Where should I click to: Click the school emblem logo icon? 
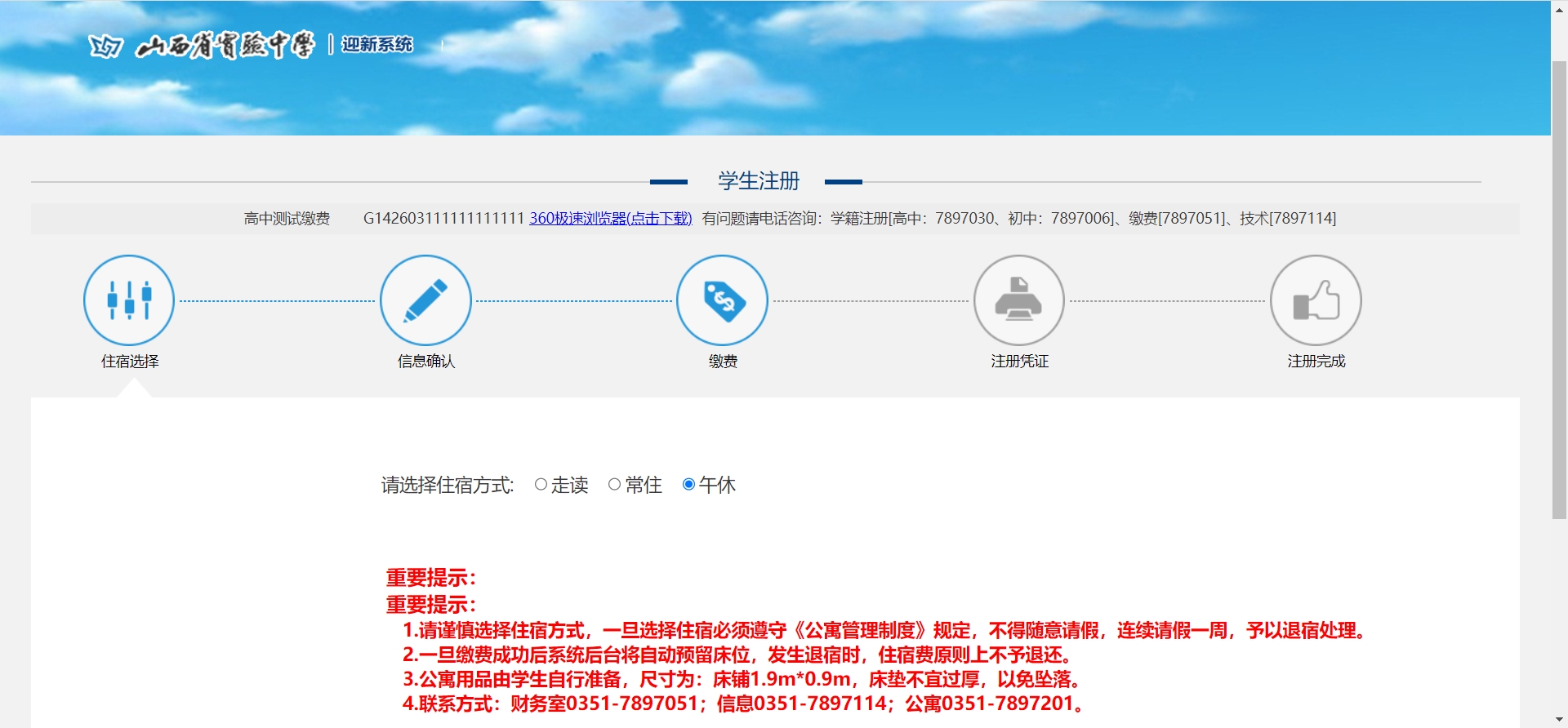(x=105, y=47)
